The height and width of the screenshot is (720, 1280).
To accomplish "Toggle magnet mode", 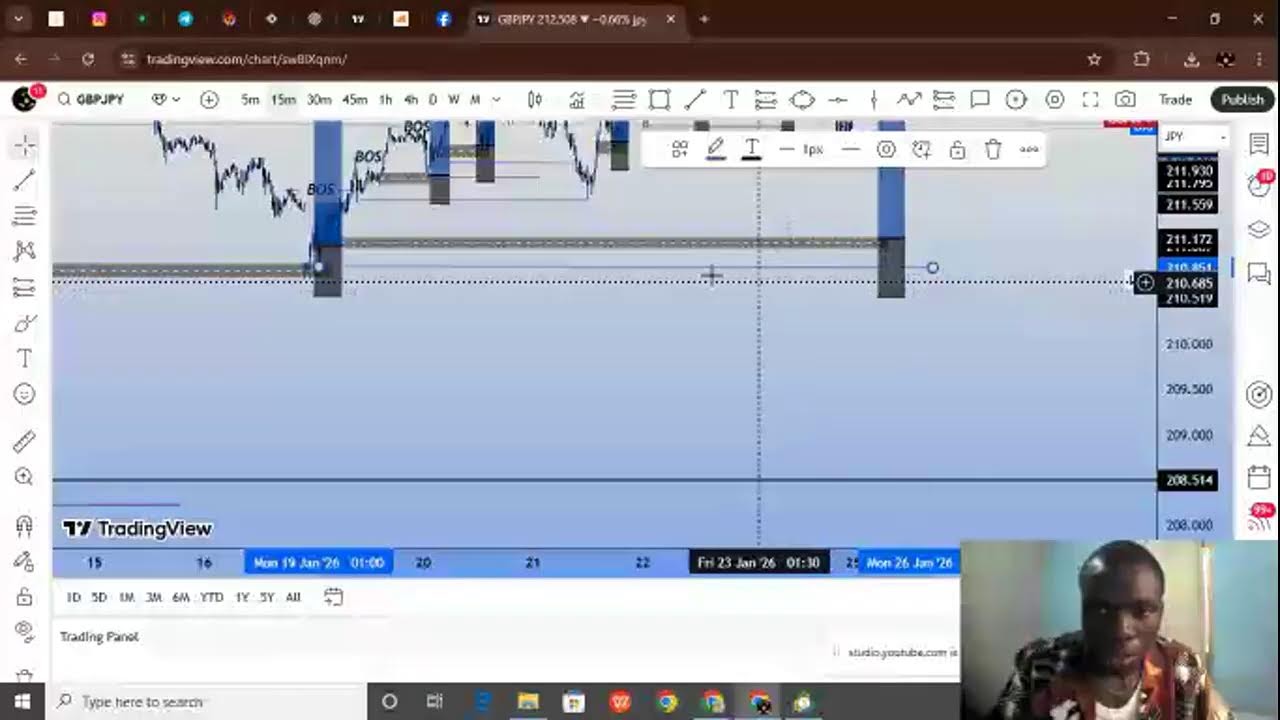I will pyautogui.click(x=25, y=525).
